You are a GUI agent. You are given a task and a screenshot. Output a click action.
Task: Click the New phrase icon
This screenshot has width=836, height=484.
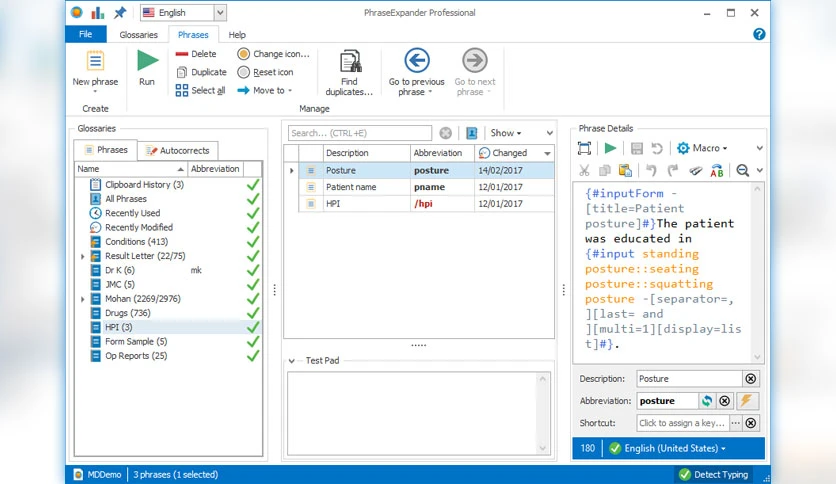click(x=95, y=61)
